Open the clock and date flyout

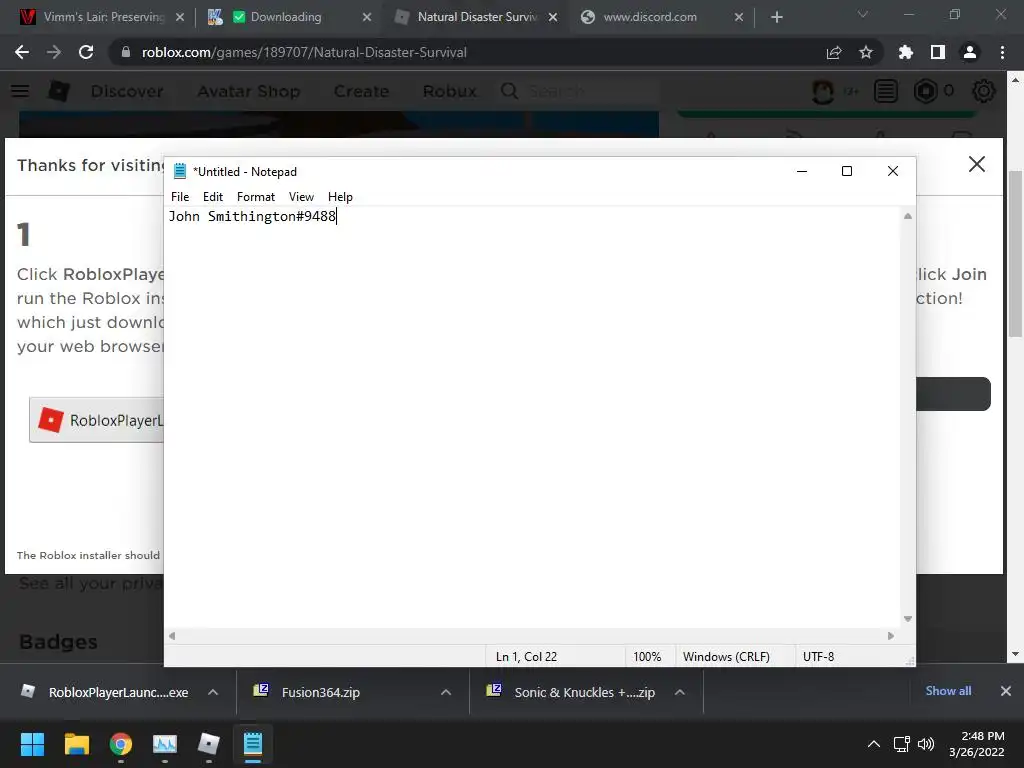(x=977, y=744)
